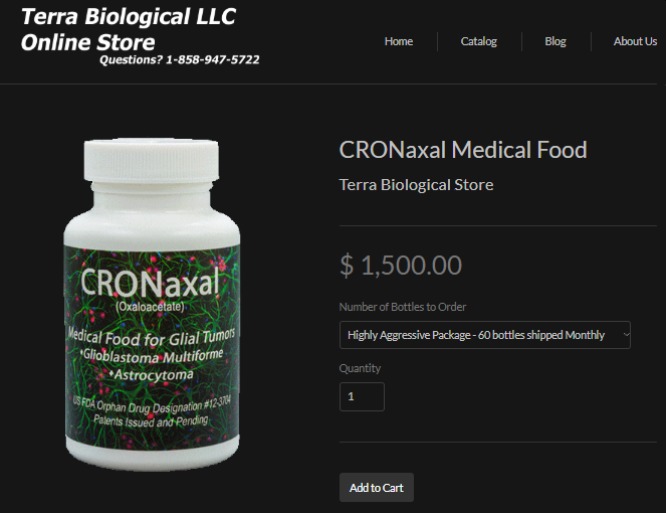Open the Number of Bottles dropdown
The height and width of the screenshot is (513, 666).
point(485,335)
